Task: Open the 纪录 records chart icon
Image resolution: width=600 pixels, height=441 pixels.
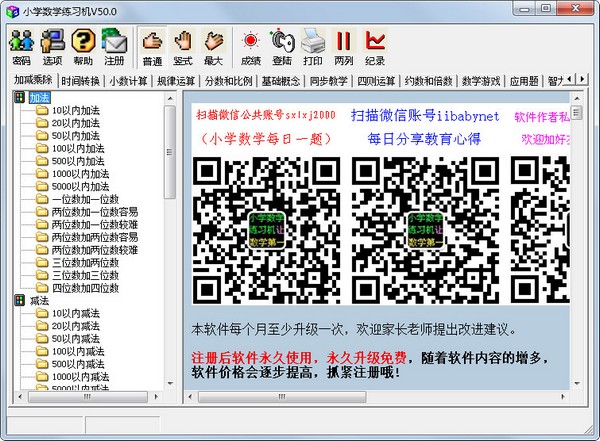Action: click(375, 47)
